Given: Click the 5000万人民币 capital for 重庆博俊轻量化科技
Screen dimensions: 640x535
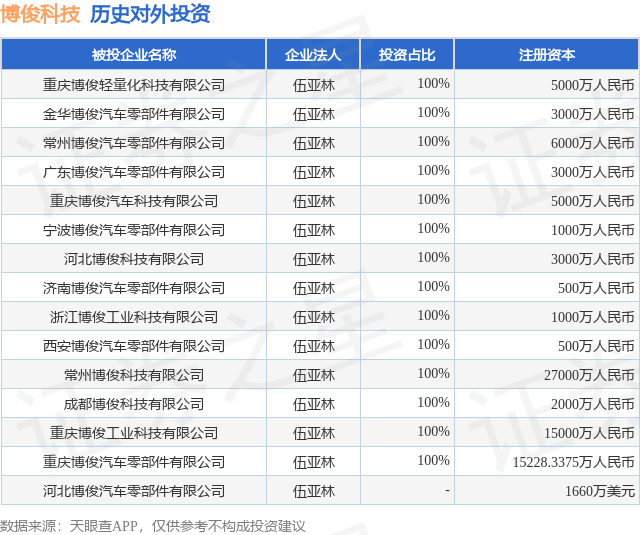Looking at the screenshot, I should point(593,85).
